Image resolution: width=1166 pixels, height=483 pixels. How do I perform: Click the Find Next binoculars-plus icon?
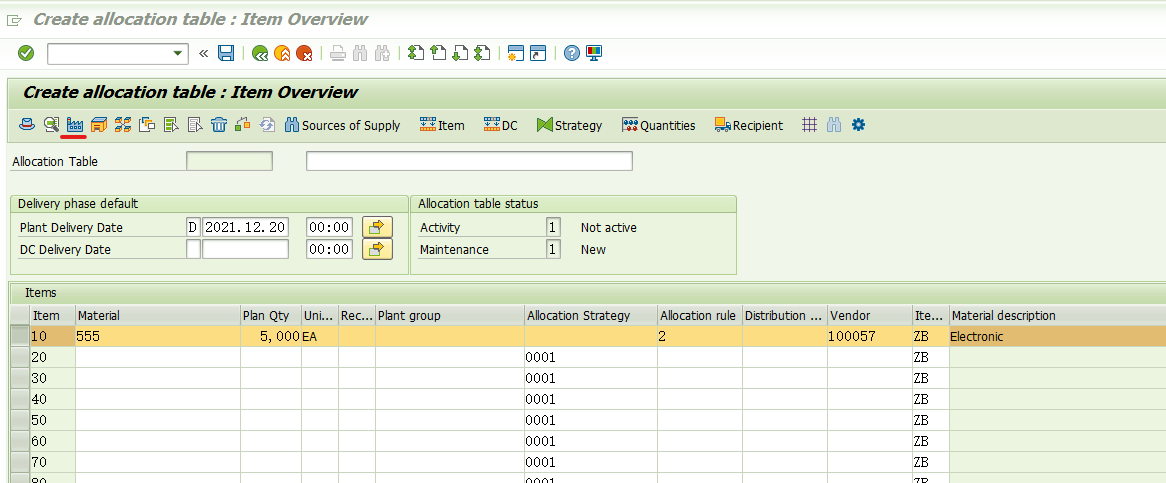point(383,53)
